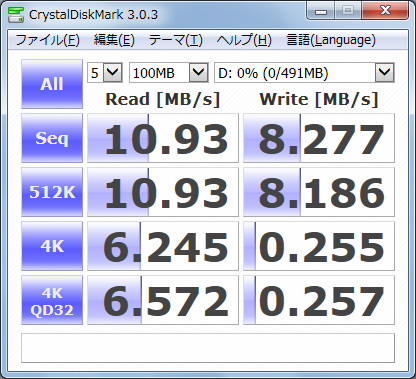Screen dimensions: 416x379
Task: Click the Read [MB/s] column header
Action: click(x=163, y=99)
